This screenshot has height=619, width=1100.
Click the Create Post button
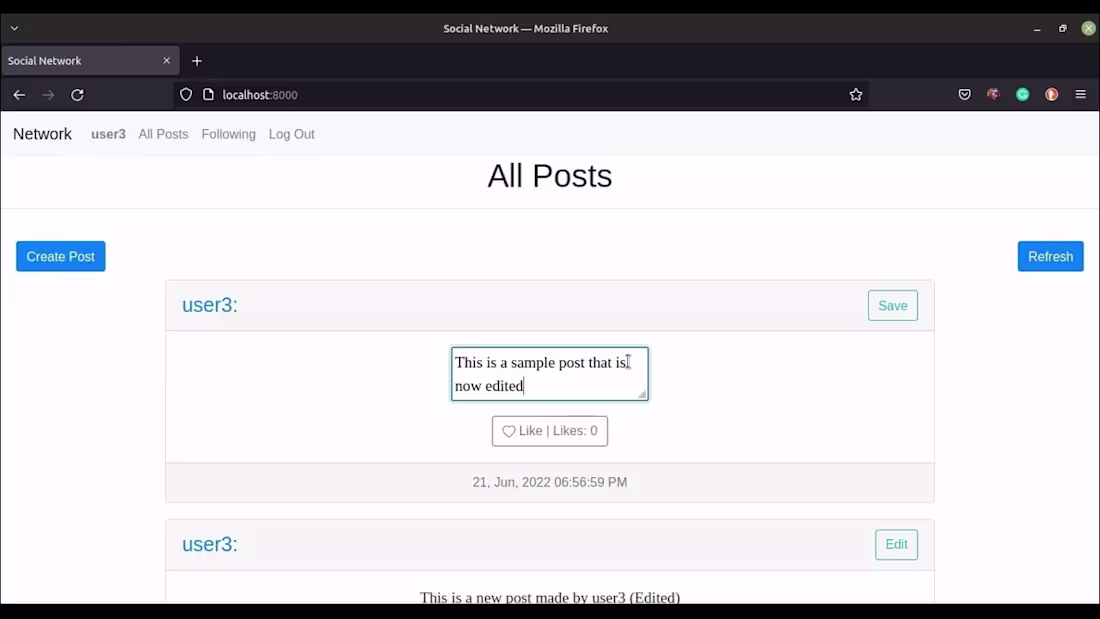click(60, 256)
